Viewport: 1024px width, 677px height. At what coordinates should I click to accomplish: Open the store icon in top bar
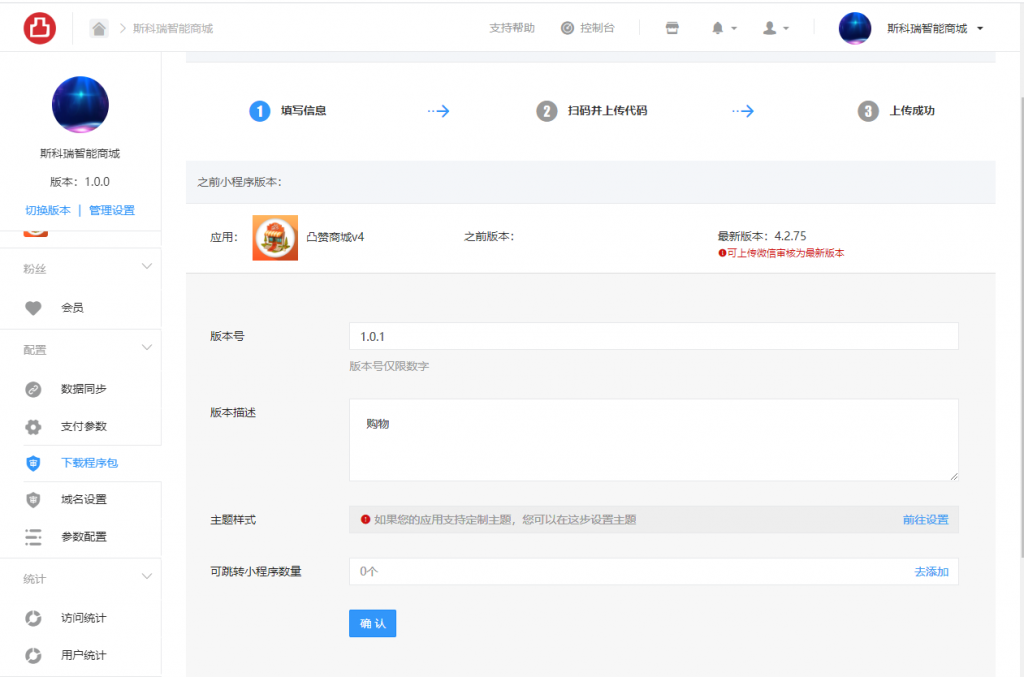click(x=672, y=28)
